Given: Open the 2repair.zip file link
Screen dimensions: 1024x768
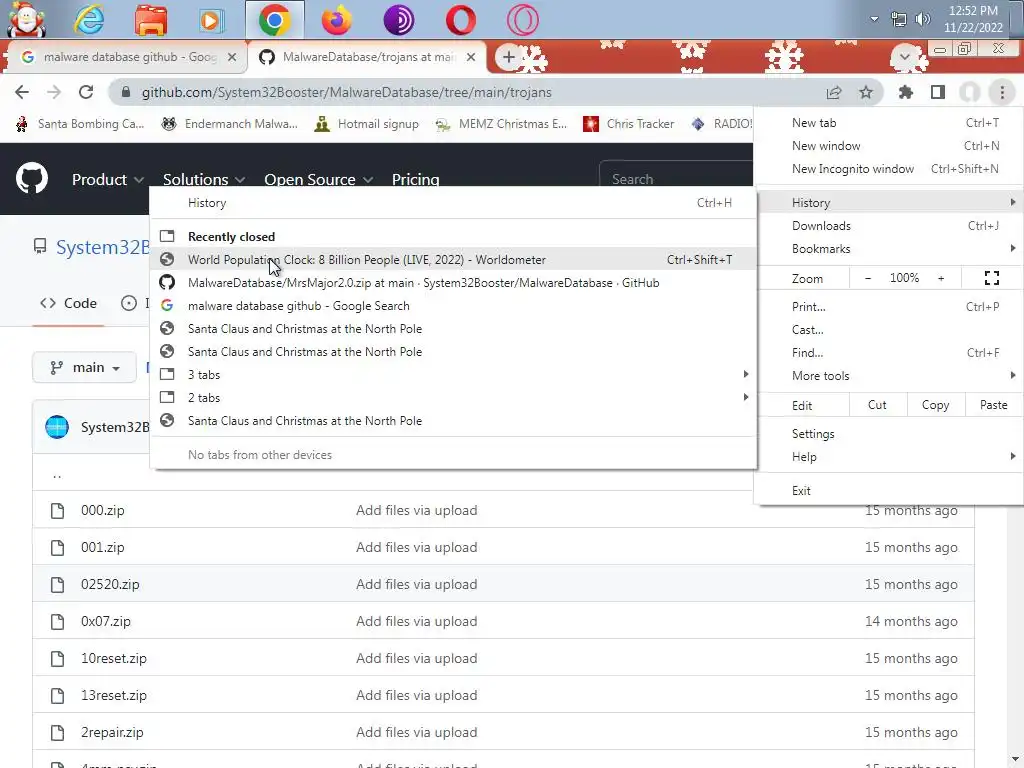Looking at the screenshot, I should pyautogui.click(x=112, y=732).
